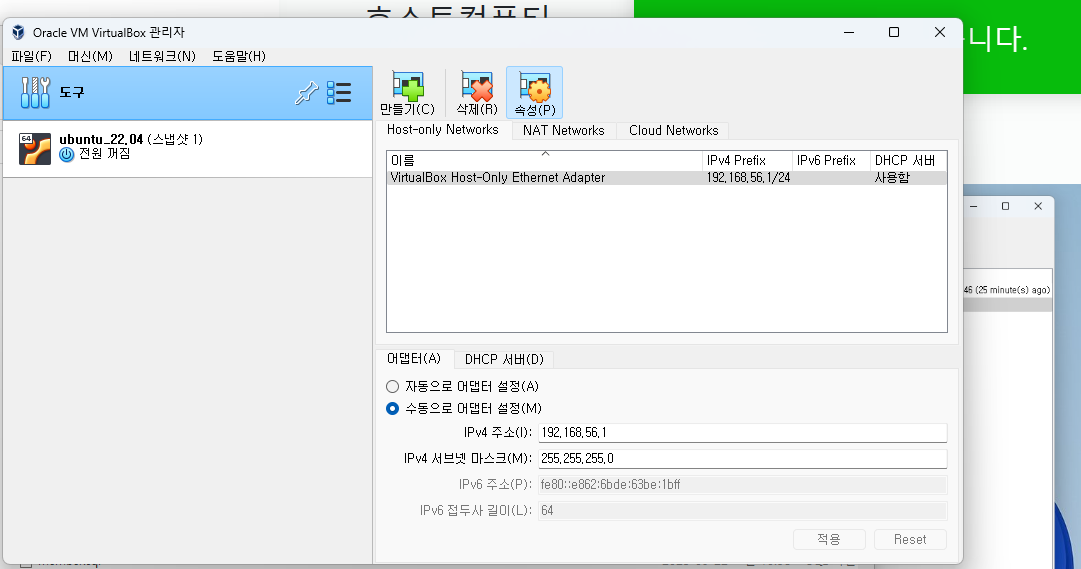Select VirtualBox Host-Only Ethernet Adapter row
Viewport: 1081px width, 569px height.
pyautogui.click(x=667, y=178)
